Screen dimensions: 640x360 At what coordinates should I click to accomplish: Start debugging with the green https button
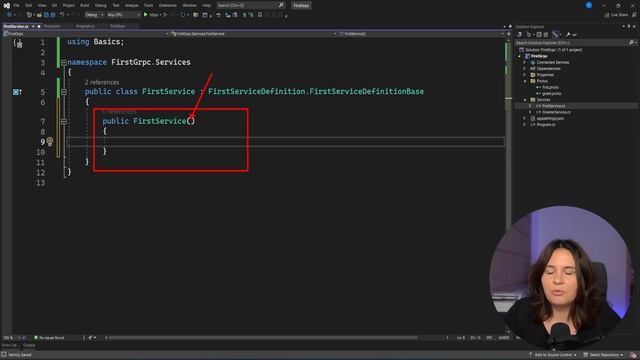click(151, 15)
